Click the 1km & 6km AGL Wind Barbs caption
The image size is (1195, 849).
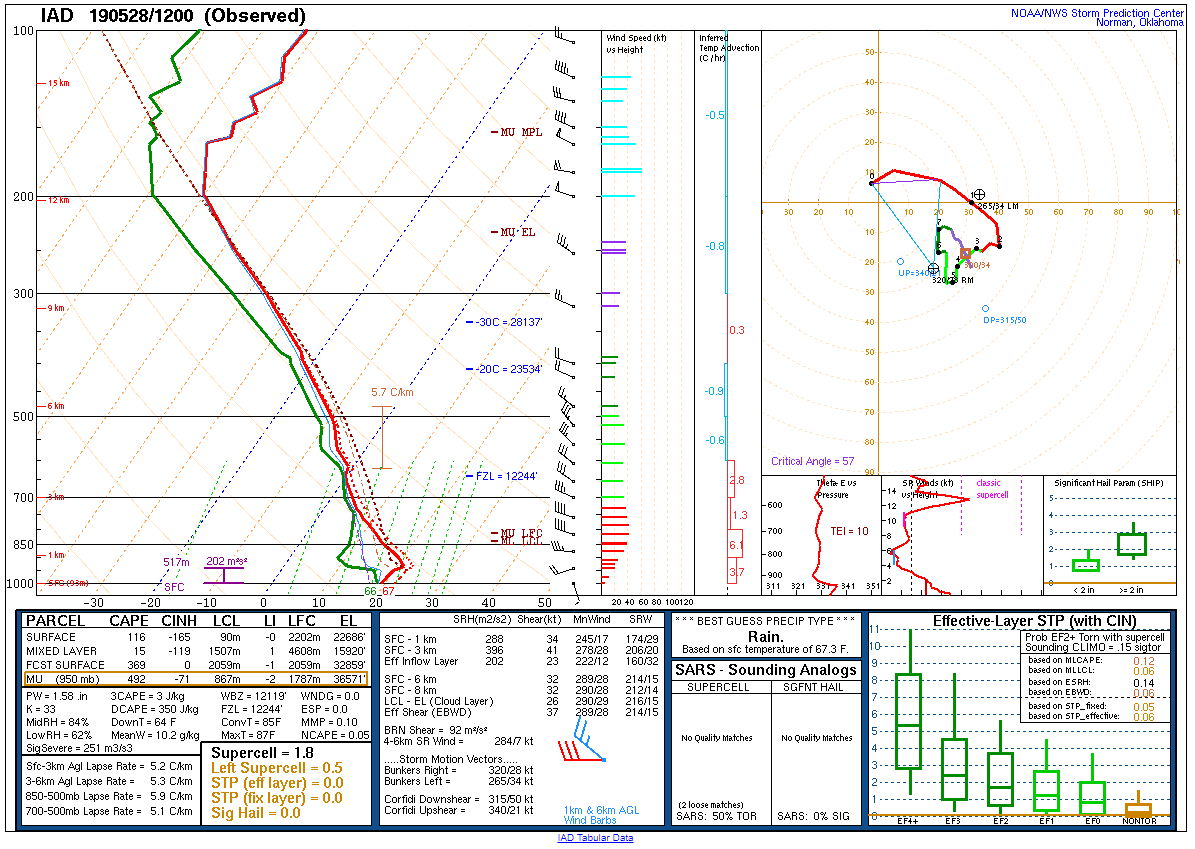point(601,815)
